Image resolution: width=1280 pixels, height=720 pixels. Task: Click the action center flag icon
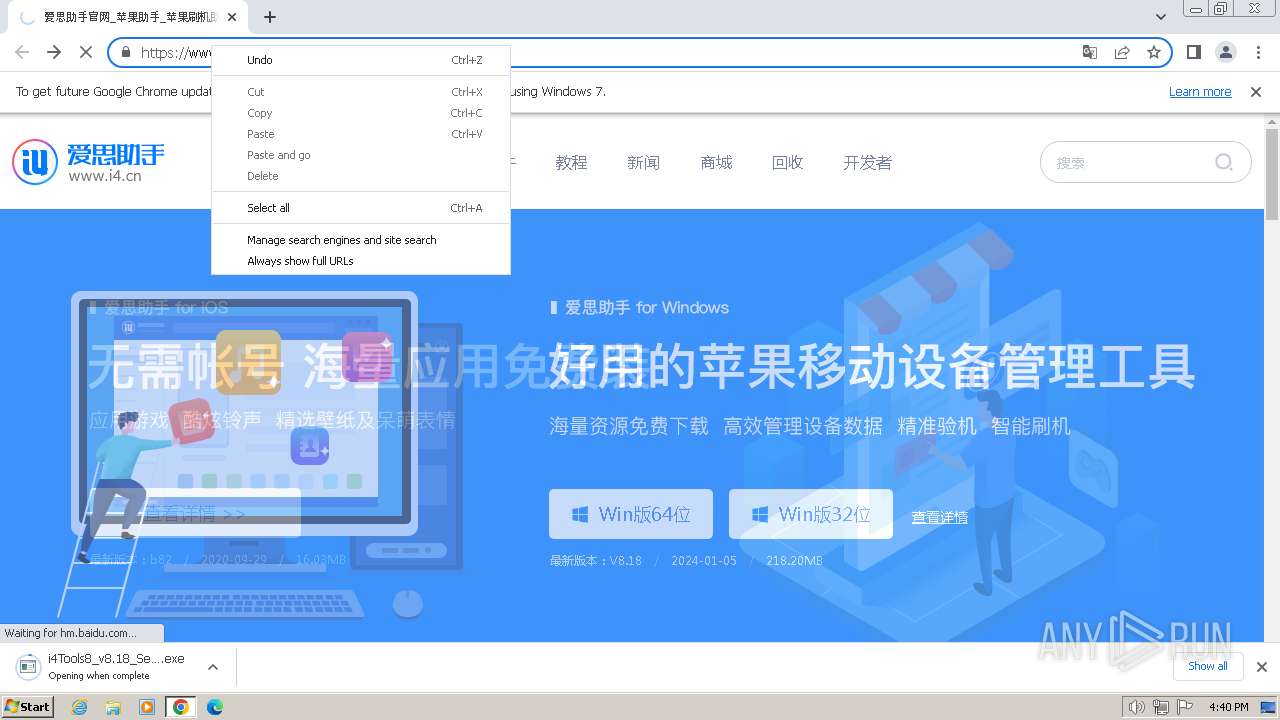click(1183, 707)
